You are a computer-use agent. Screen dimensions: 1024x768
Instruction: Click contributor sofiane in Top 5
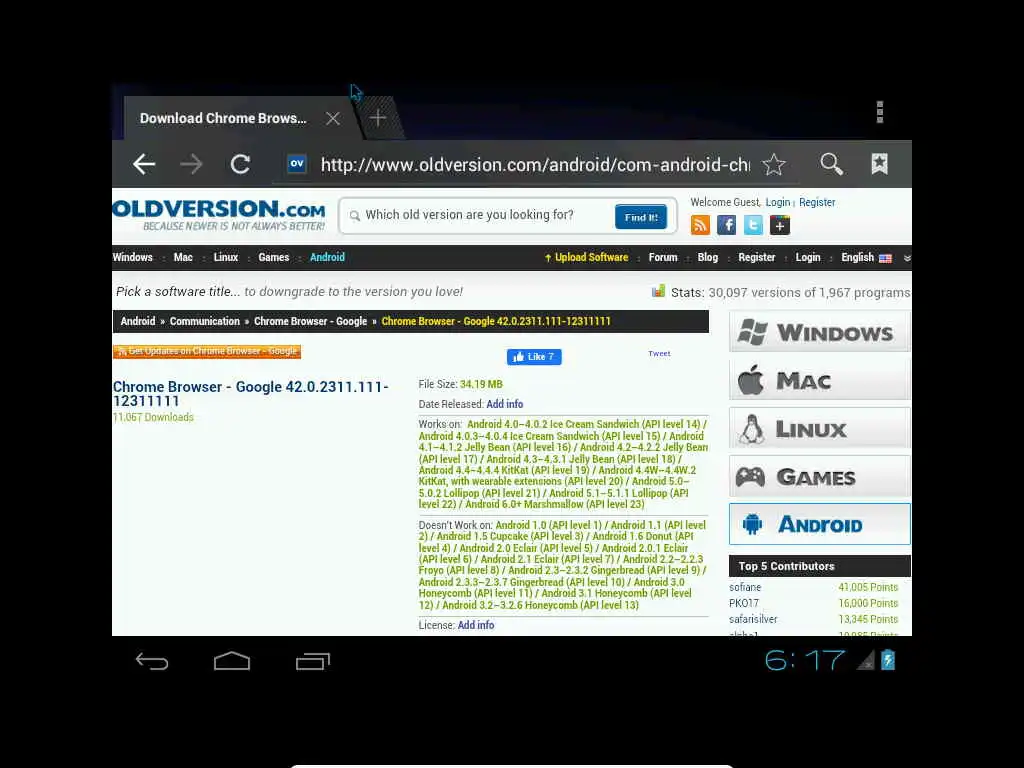[x=745, y=587]
